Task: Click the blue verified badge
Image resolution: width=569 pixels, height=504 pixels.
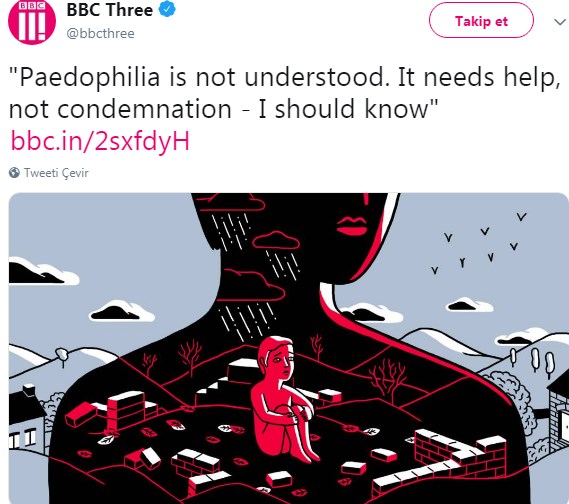Action: pyautogui.click(x=167, y=9)
